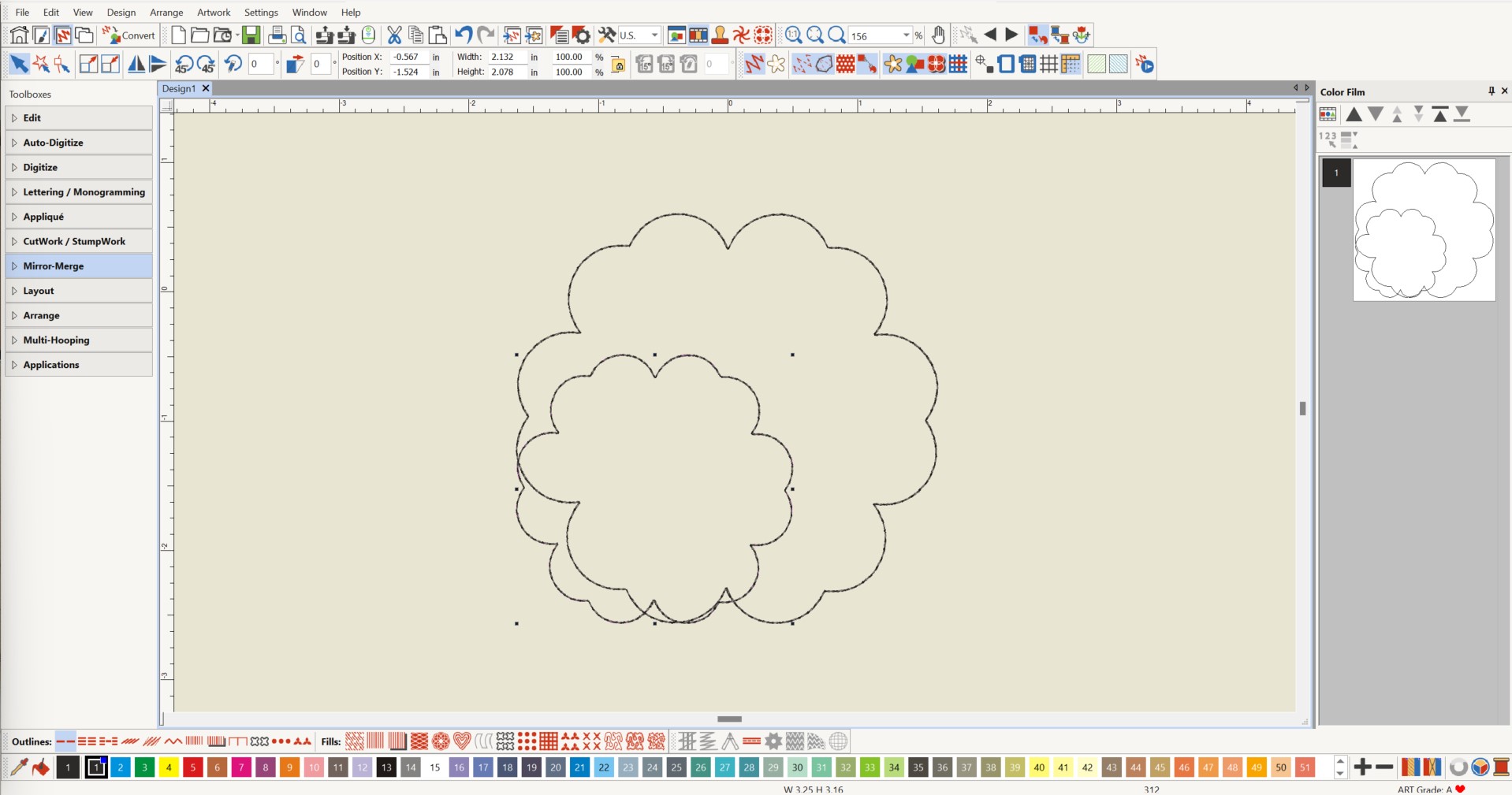The height and width of the screenshot is (795, 1512).
Task: Expand the Layout toolbox
Action: pyautogui.click(x=79, y=291)
